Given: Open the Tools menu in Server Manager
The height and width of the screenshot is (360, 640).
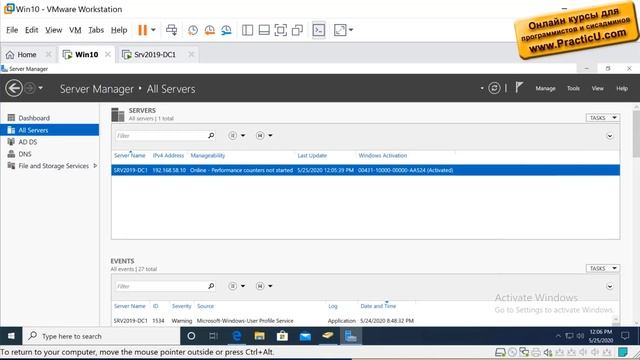Looking at the screenshot, I should point(573,88).
